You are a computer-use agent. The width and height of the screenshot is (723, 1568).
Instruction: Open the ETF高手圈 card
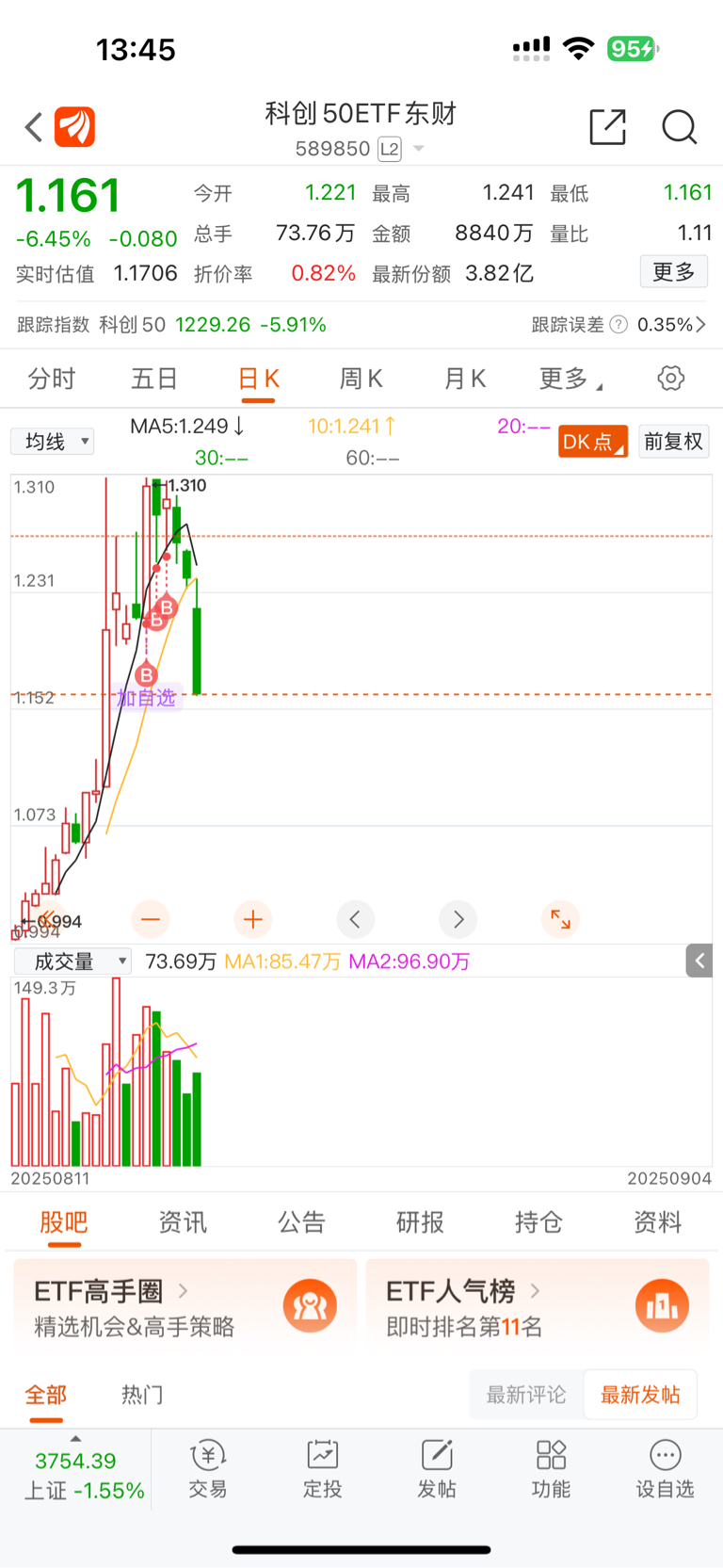[185, 1307]
